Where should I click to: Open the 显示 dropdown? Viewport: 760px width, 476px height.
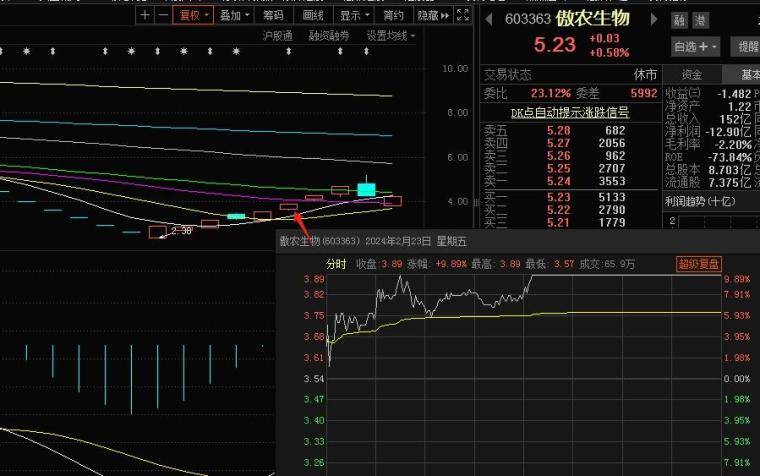click(x=354, y=16)
